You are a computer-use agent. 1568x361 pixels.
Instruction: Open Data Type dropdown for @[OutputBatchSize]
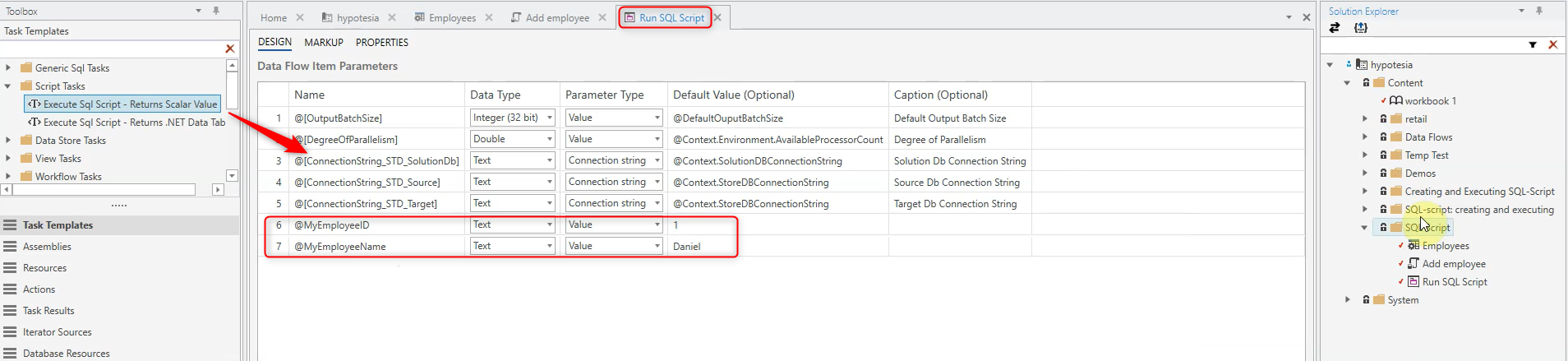coord(549,118)
